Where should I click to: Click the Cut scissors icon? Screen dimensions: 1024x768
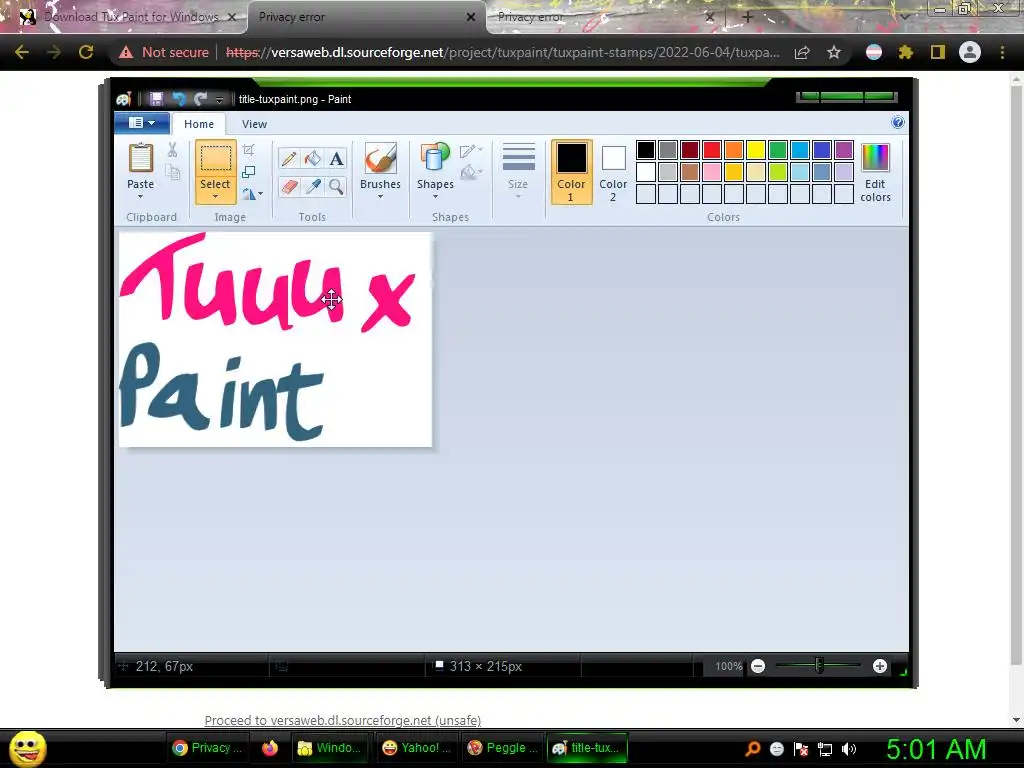(172, 150)
